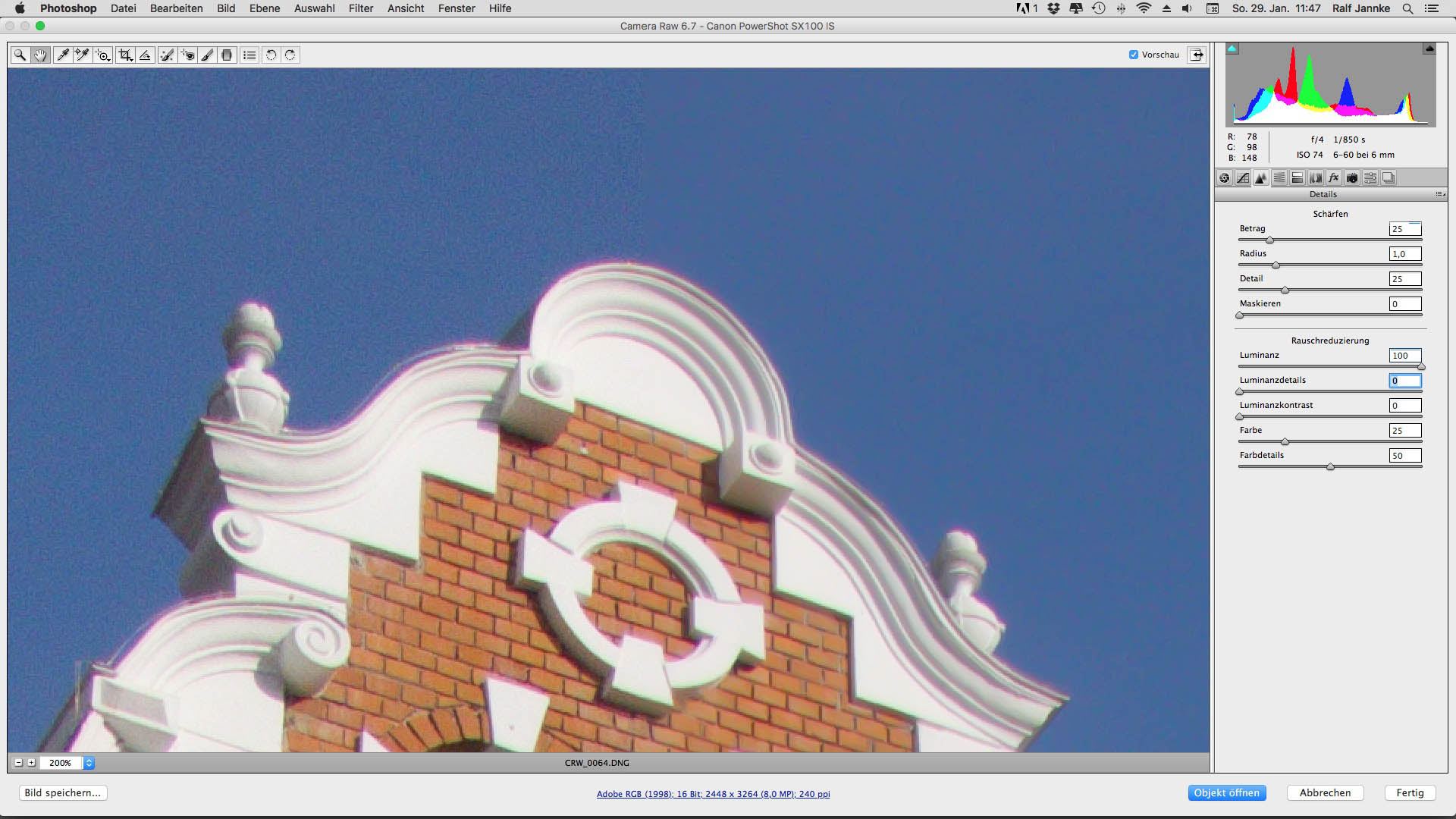Open the Bild menu
This screenshot has width=1456, height=819.
(x=226, y=8)
